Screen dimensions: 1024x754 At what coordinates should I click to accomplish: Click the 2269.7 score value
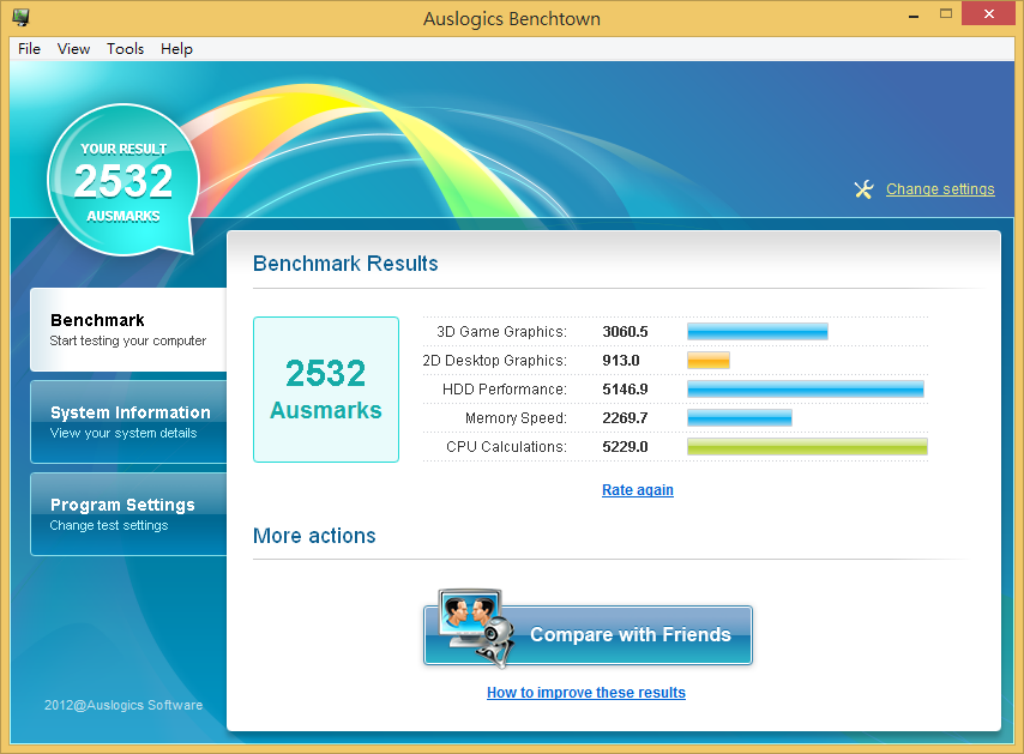point(625,418)
